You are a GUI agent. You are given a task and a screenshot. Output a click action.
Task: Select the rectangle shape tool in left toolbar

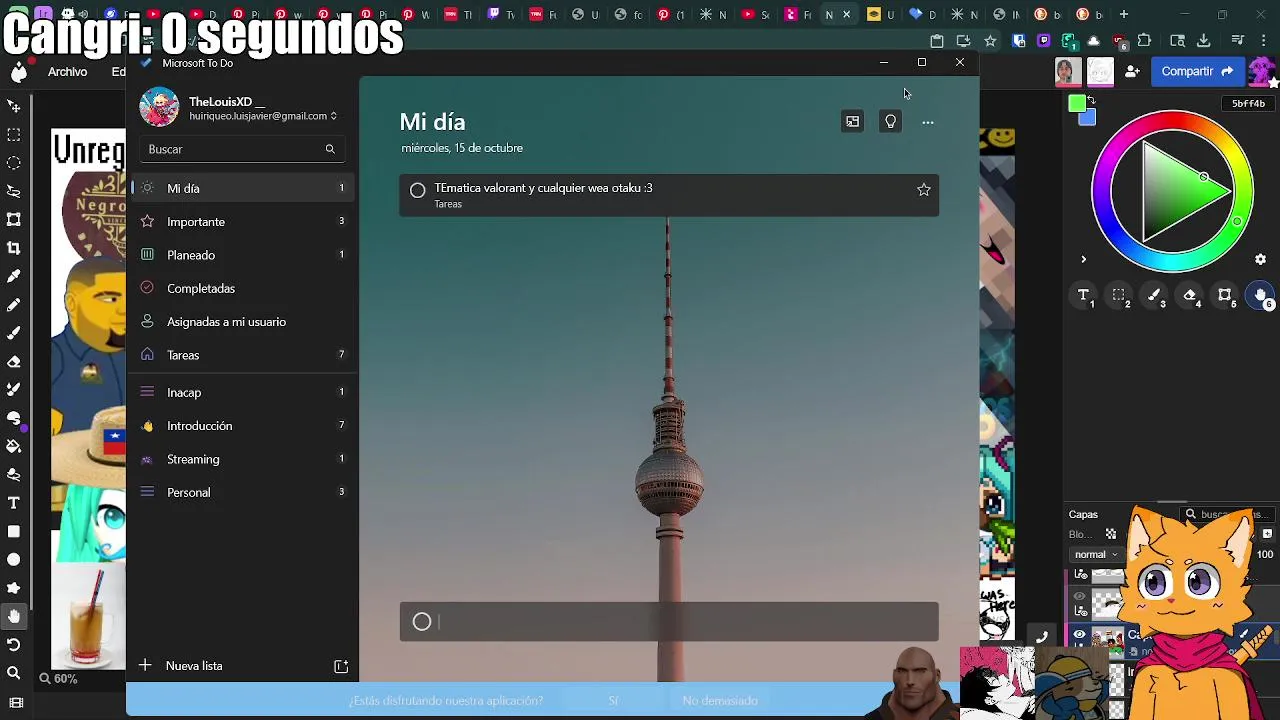pyautogui.click(x=14, y=531)
